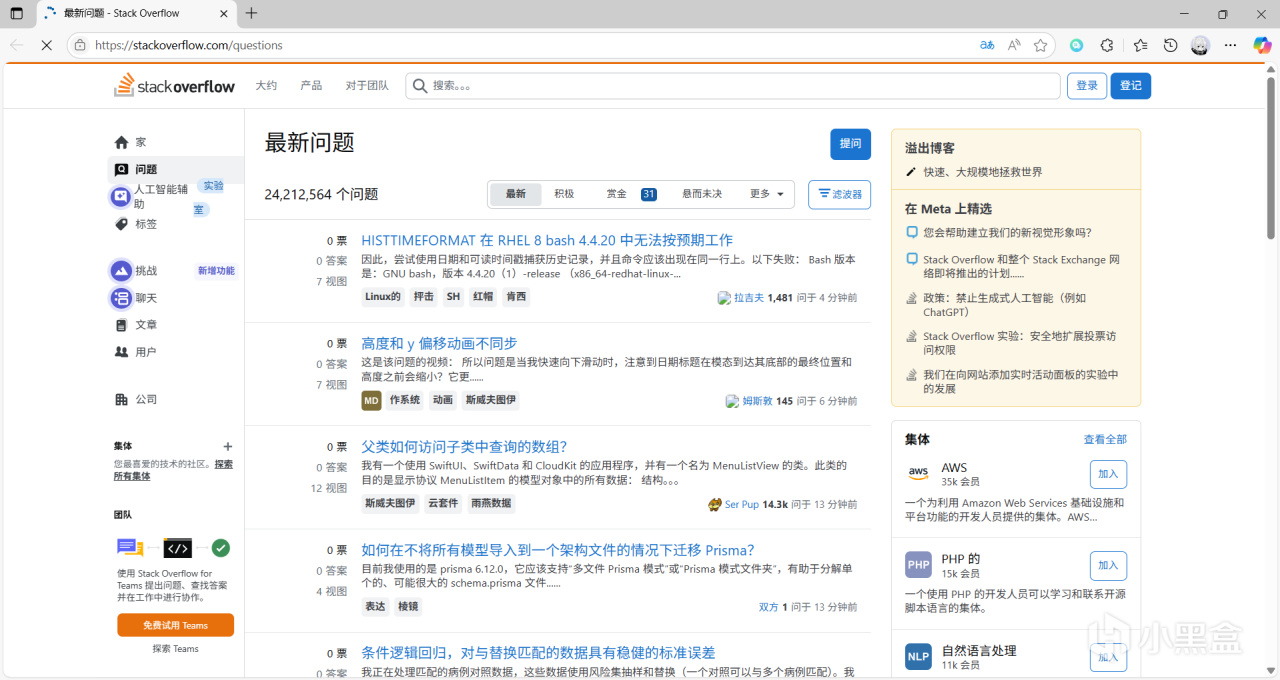Click the 探索 Teams link
The width and height of the screenshot is (1280, 680).
(x=175, y=649)
